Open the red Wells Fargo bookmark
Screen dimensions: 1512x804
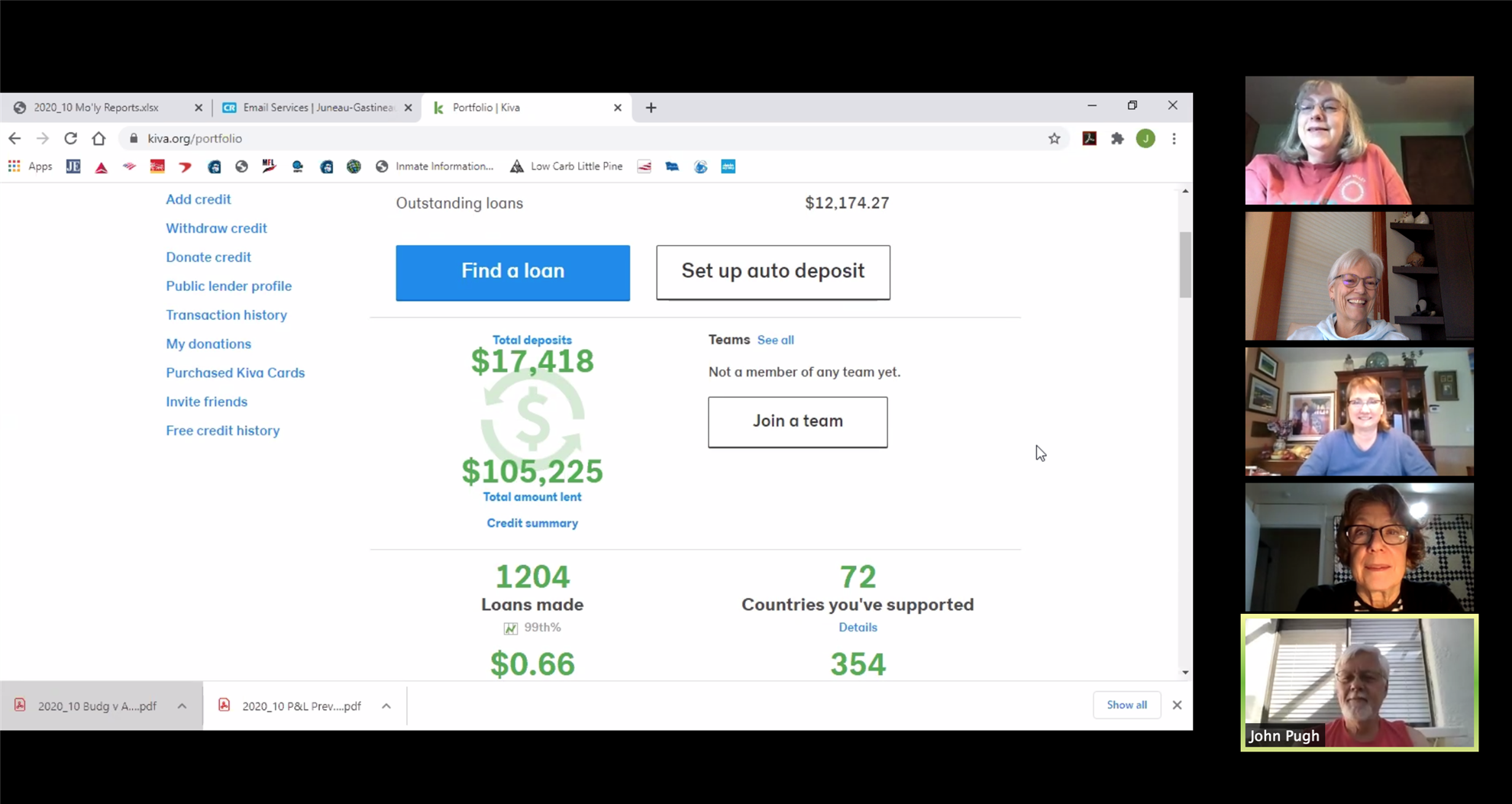tap(157, 166)
